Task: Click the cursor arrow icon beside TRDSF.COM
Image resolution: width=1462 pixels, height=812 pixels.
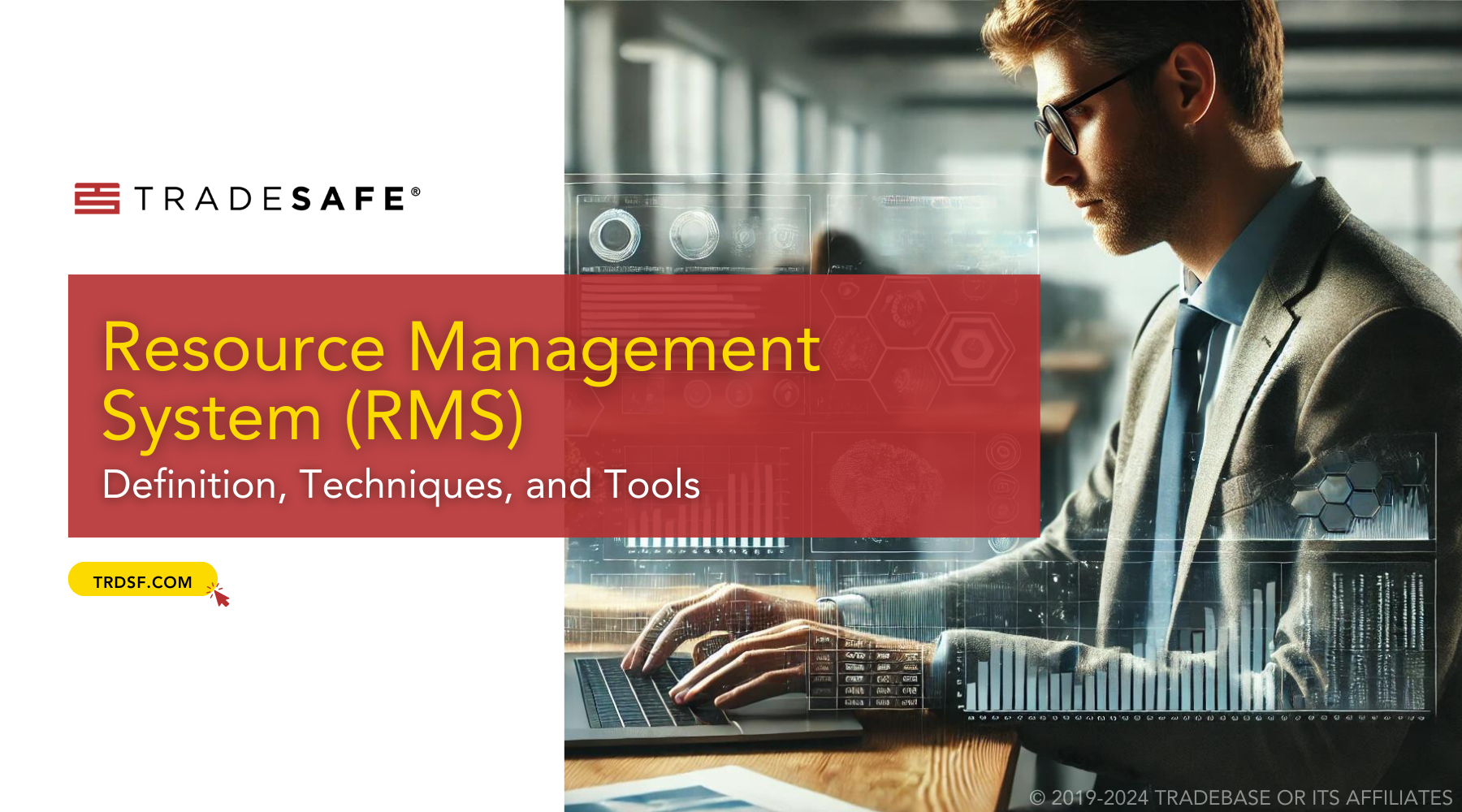Action: click(x=219, y=598)
